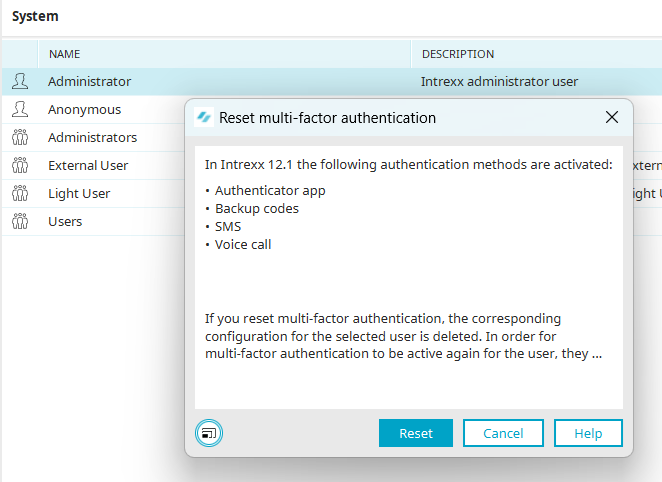Click the Light User group icon
This screenshot has width=662, height=482.
[x=20, y=193]
